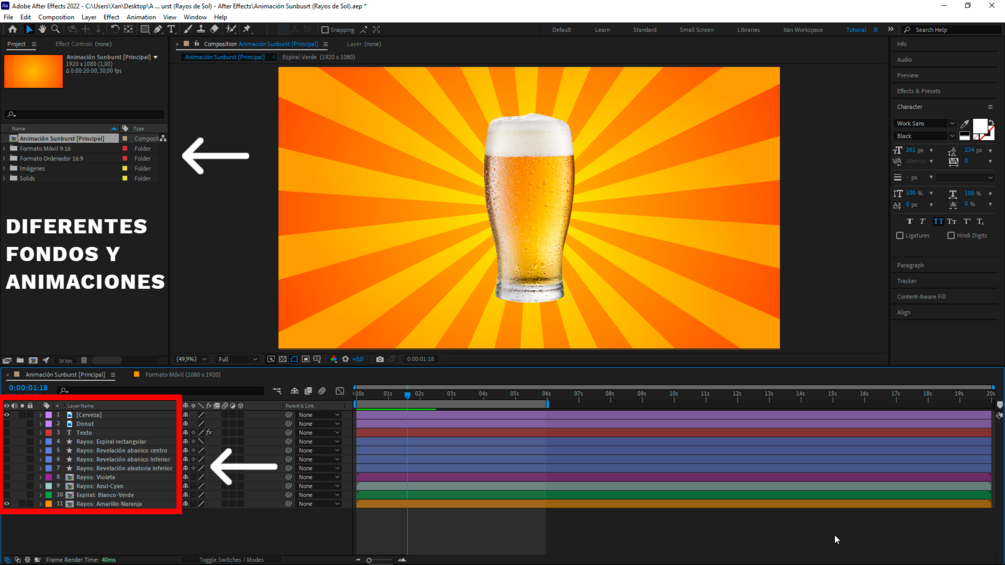Enable the Hindi Digits checkbox
This screenshot has height=565, width=1005.
[951, 236]
